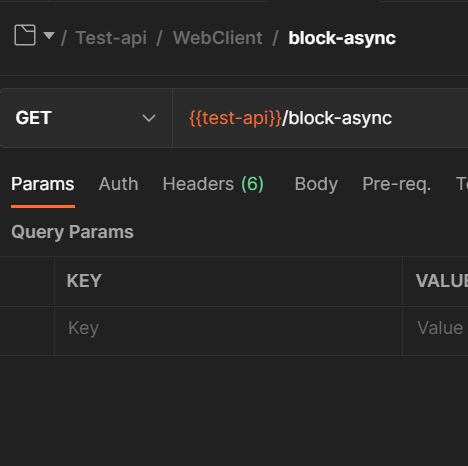Focus the Key placeholder input field
The width and height of the screenshot is (468, 466).
click(228, 331)
